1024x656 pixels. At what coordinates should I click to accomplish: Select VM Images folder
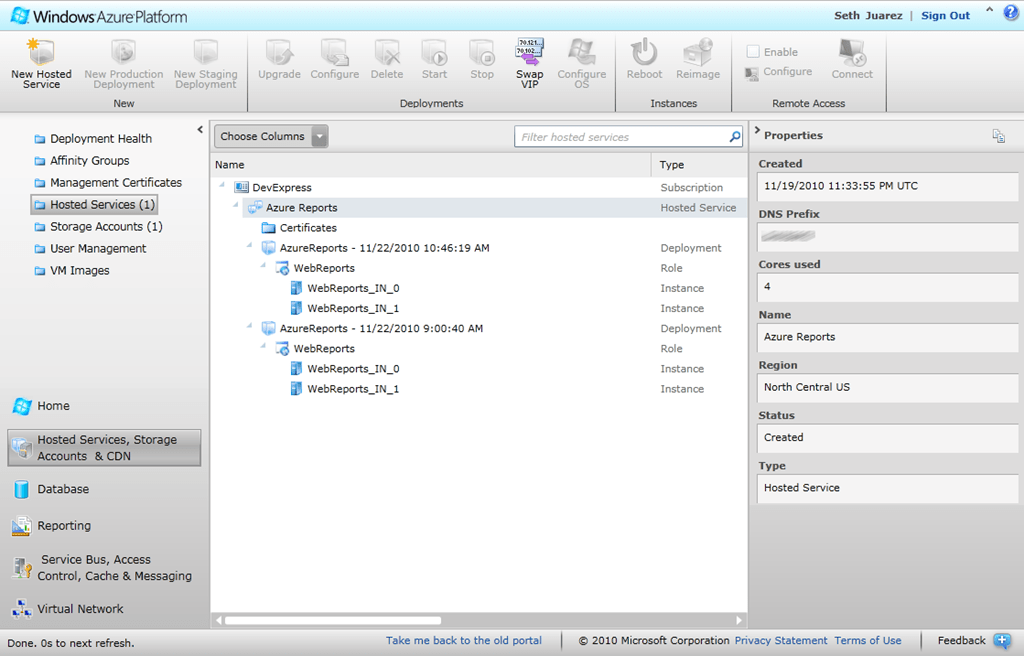(x=72, y=271)
